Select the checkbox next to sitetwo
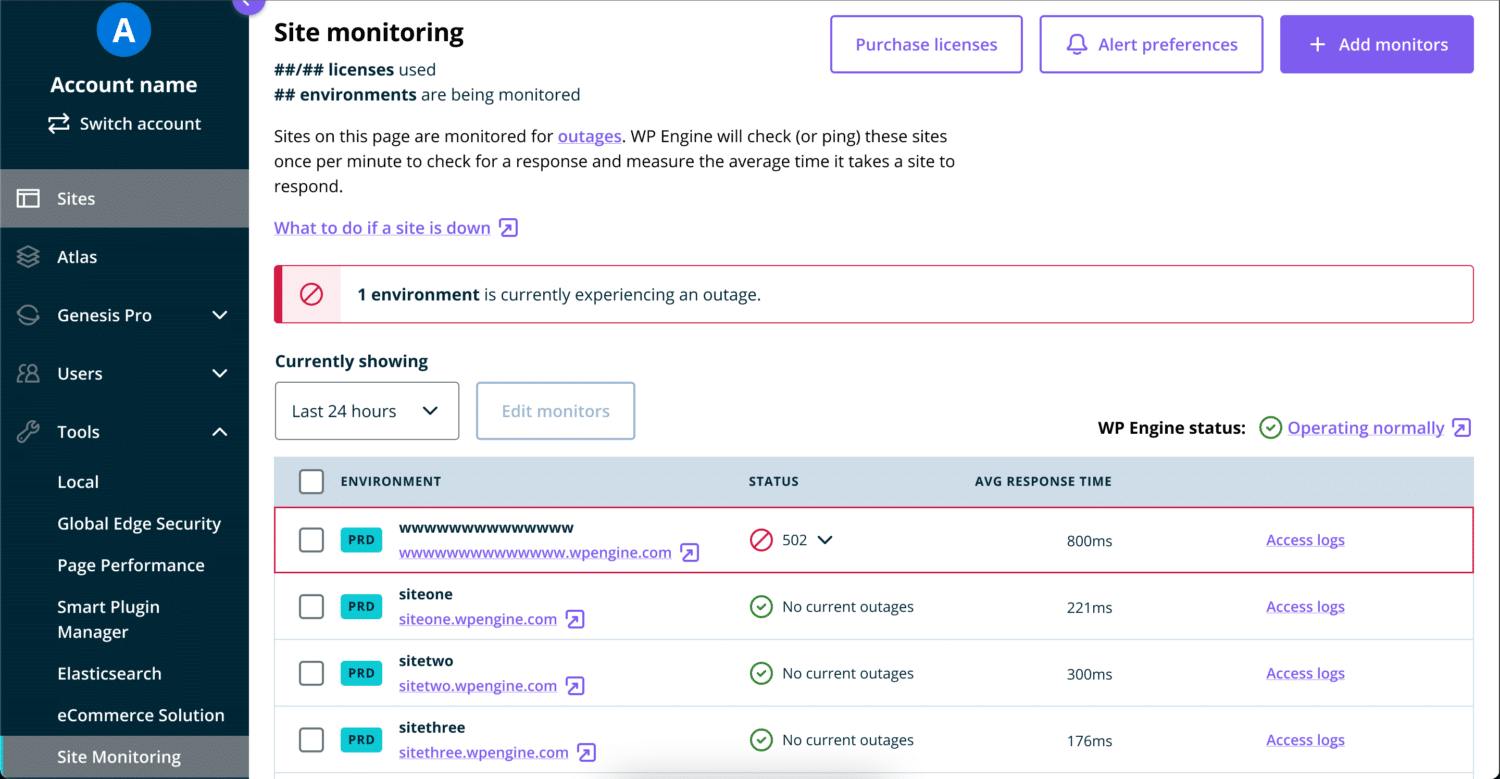This screenshot has width=1500, height=779. [x=311, y=672]
